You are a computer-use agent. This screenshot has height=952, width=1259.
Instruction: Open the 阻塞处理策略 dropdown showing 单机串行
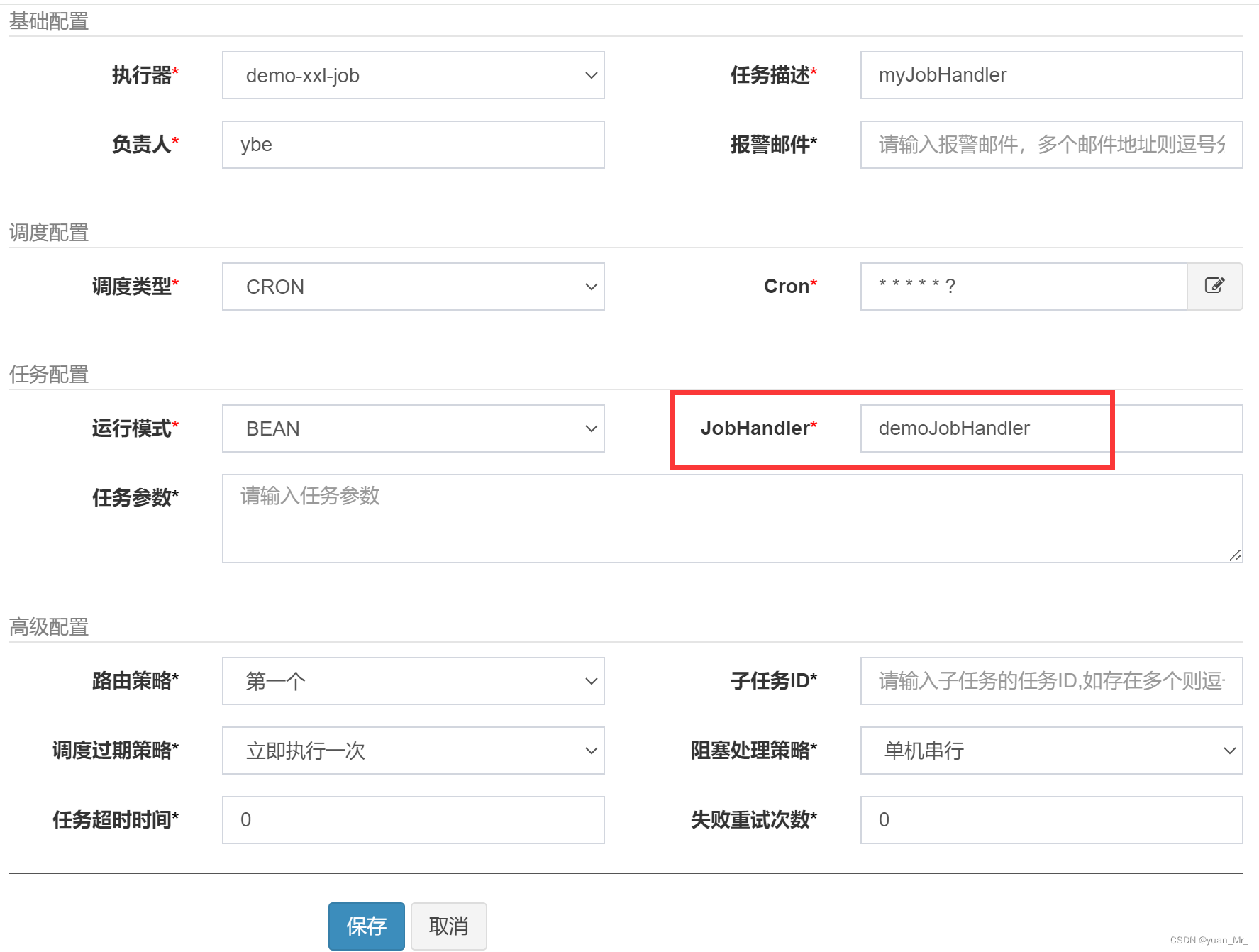pos(1051,751)
